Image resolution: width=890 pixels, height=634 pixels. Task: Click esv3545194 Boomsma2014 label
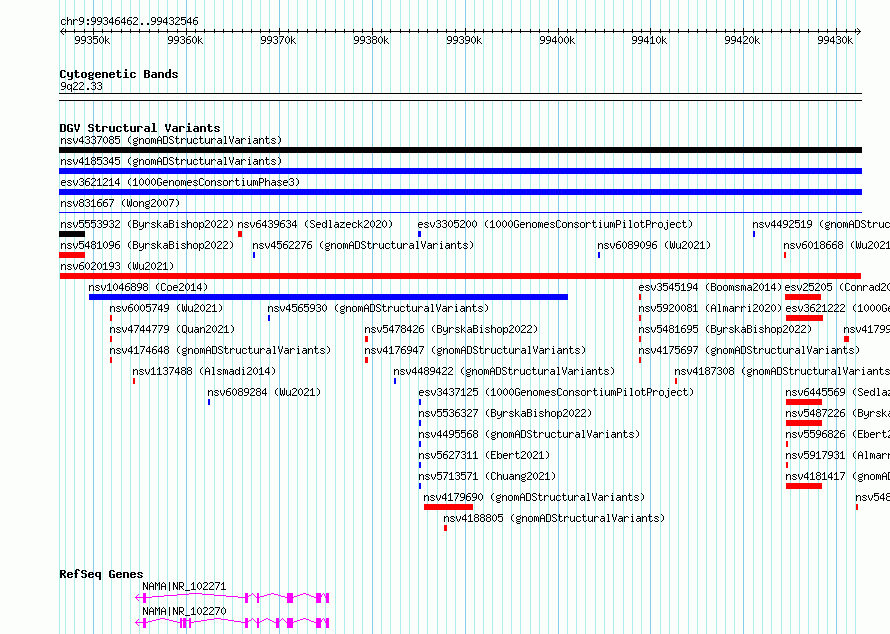(x=710, y=287)
